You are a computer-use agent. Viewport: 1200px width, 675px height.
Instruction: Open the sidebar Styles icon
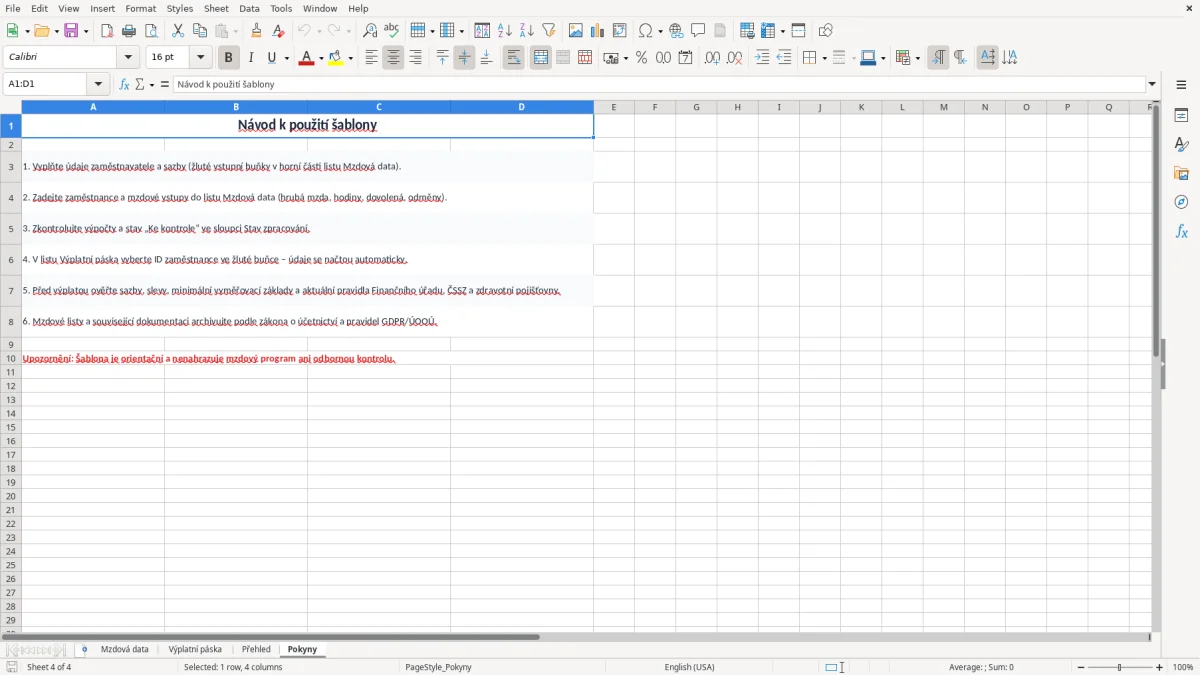(x=1181, y=145)
